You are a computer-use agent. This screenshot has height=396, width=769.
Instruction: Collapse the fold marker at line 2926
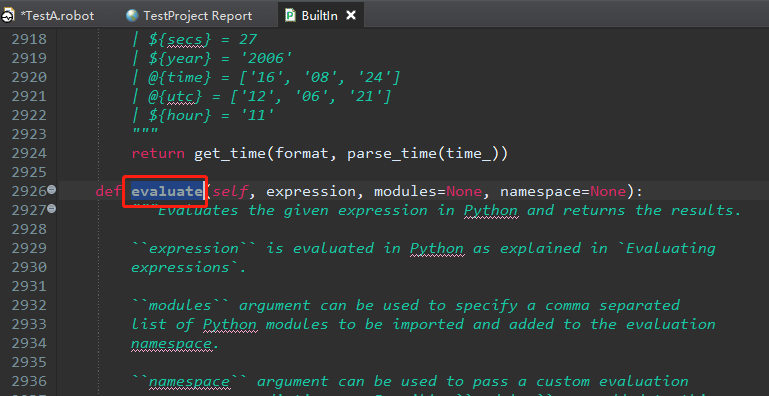click(51, 190)
